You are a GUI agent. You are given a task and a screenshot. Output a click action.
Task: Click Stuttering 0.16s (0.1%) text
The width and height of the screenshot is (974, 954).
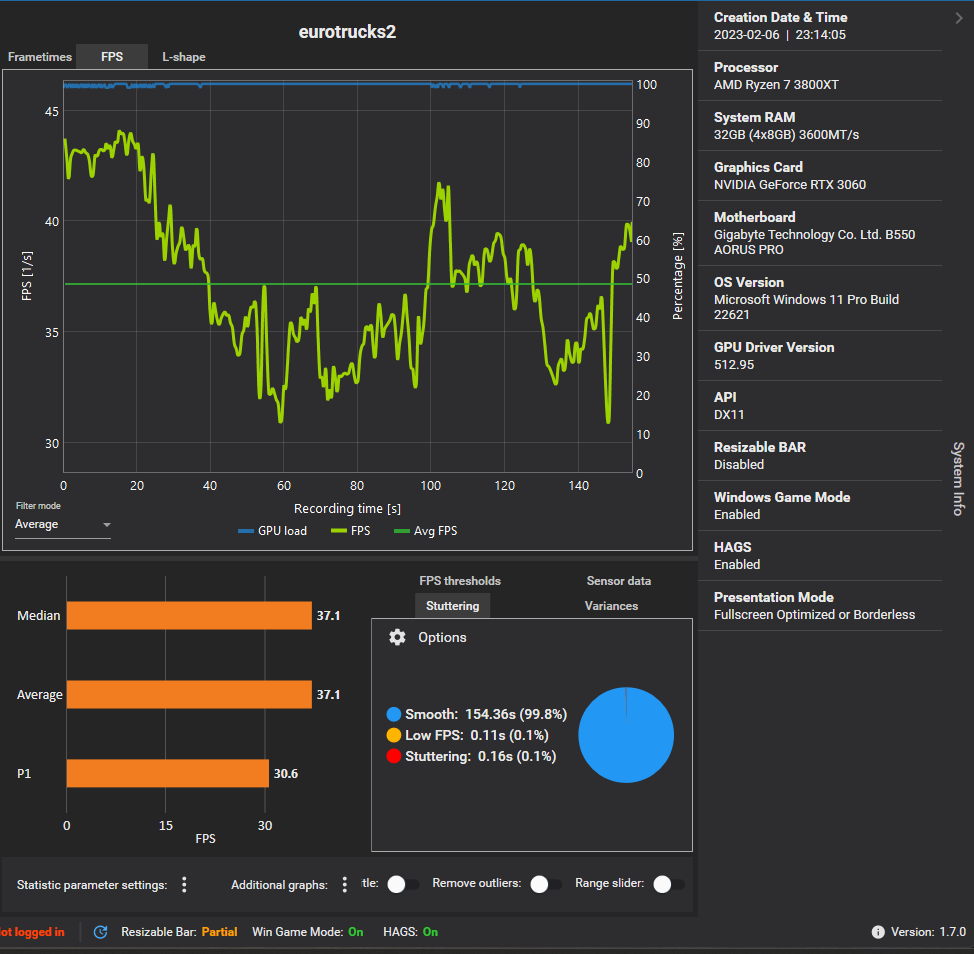[x=480, y=756]
